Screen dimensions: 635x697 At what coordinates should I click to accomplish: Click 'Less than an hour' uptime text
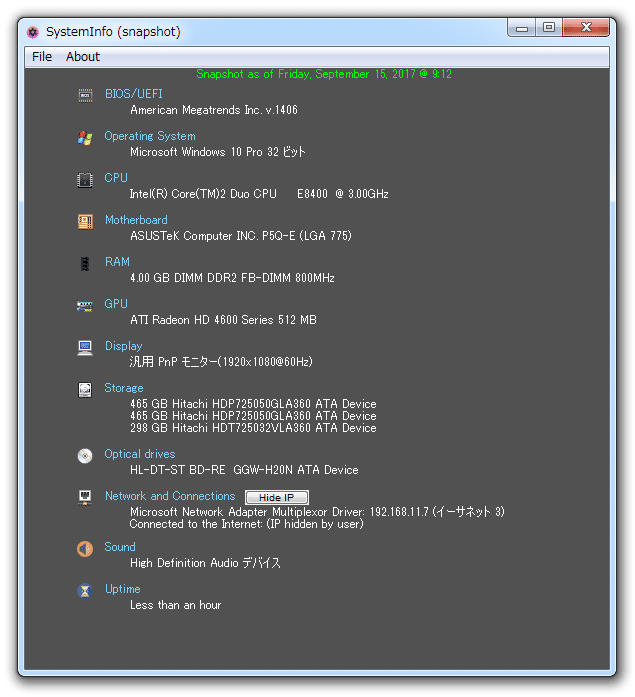176,605
